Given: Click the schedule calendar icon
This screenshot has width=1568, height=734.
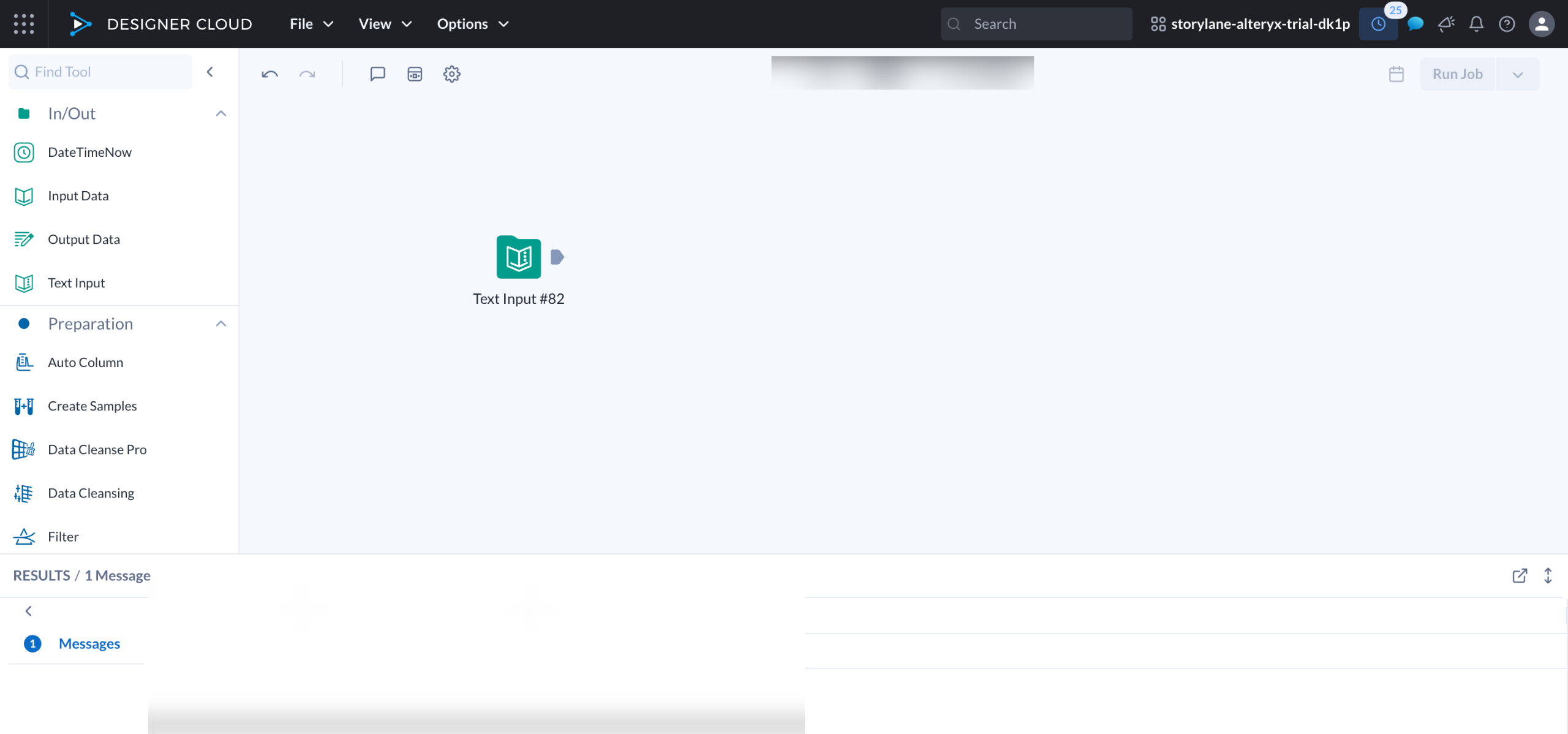Looking at the screenshot, I should coord(1396,74).
